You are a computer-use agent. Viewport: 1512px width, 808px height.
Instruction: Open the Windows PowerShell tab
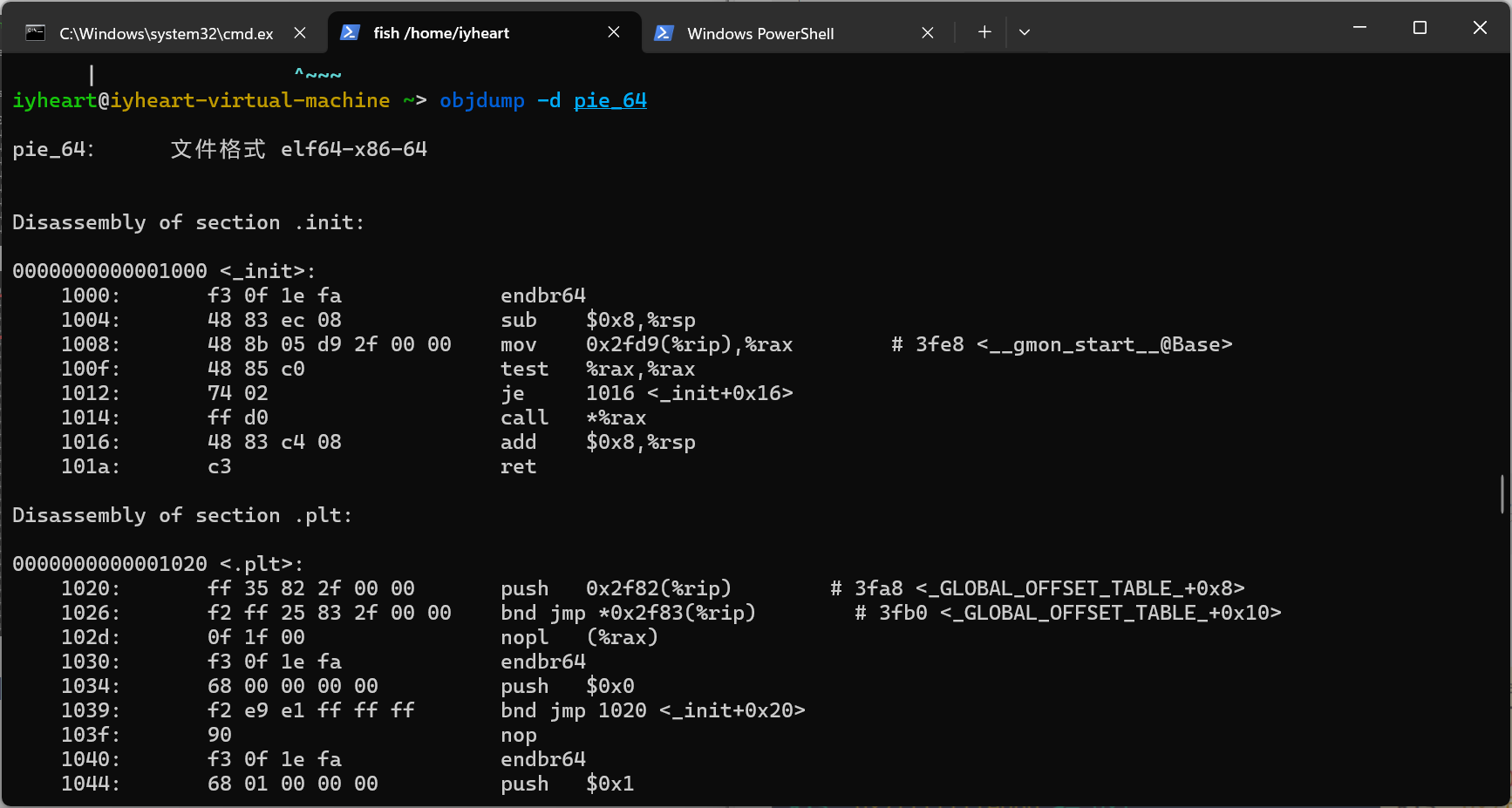798,33
